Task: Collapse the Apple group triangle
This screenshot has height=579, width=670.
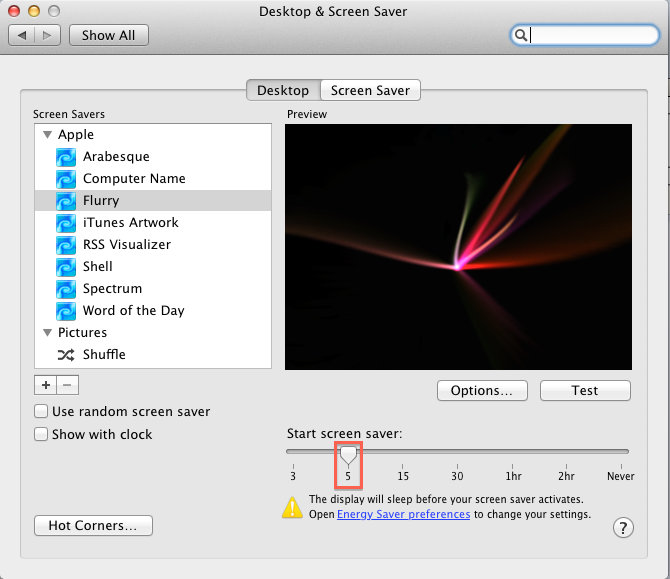Action: click(47, 135)
